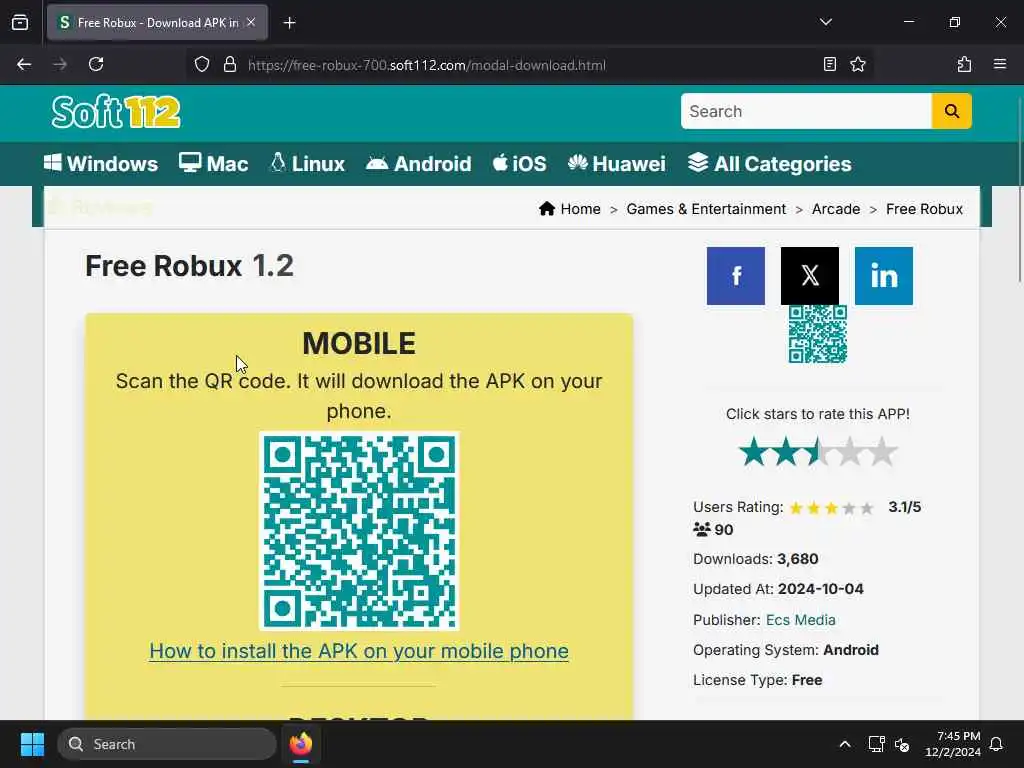
Task: Rate the app five stars
Action: click(x=882, y=451)
